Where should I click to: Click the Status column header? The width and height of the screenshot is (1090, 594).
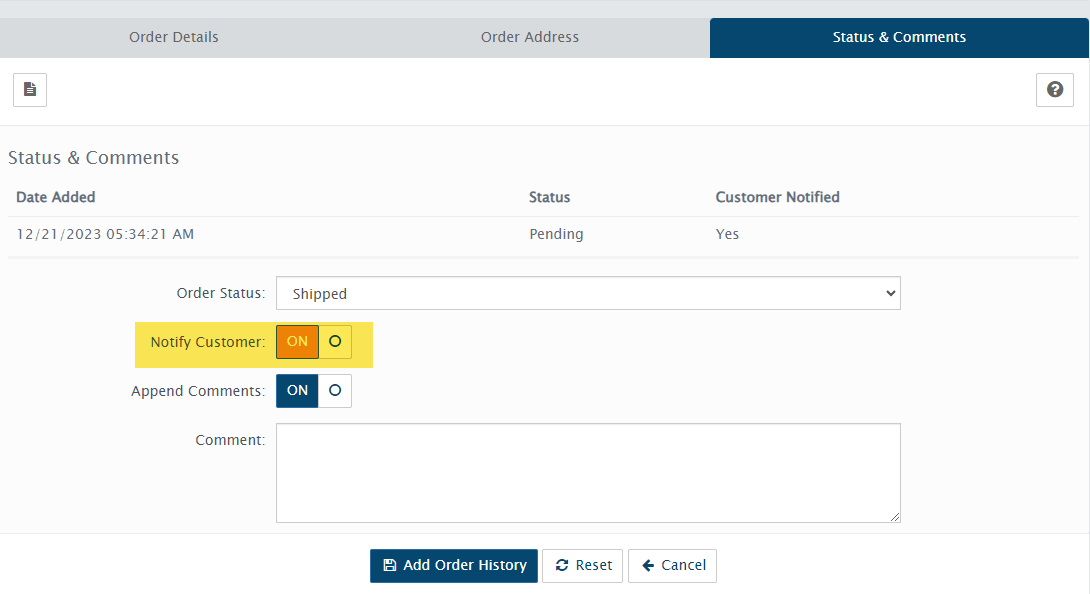[x=549, y=197]
